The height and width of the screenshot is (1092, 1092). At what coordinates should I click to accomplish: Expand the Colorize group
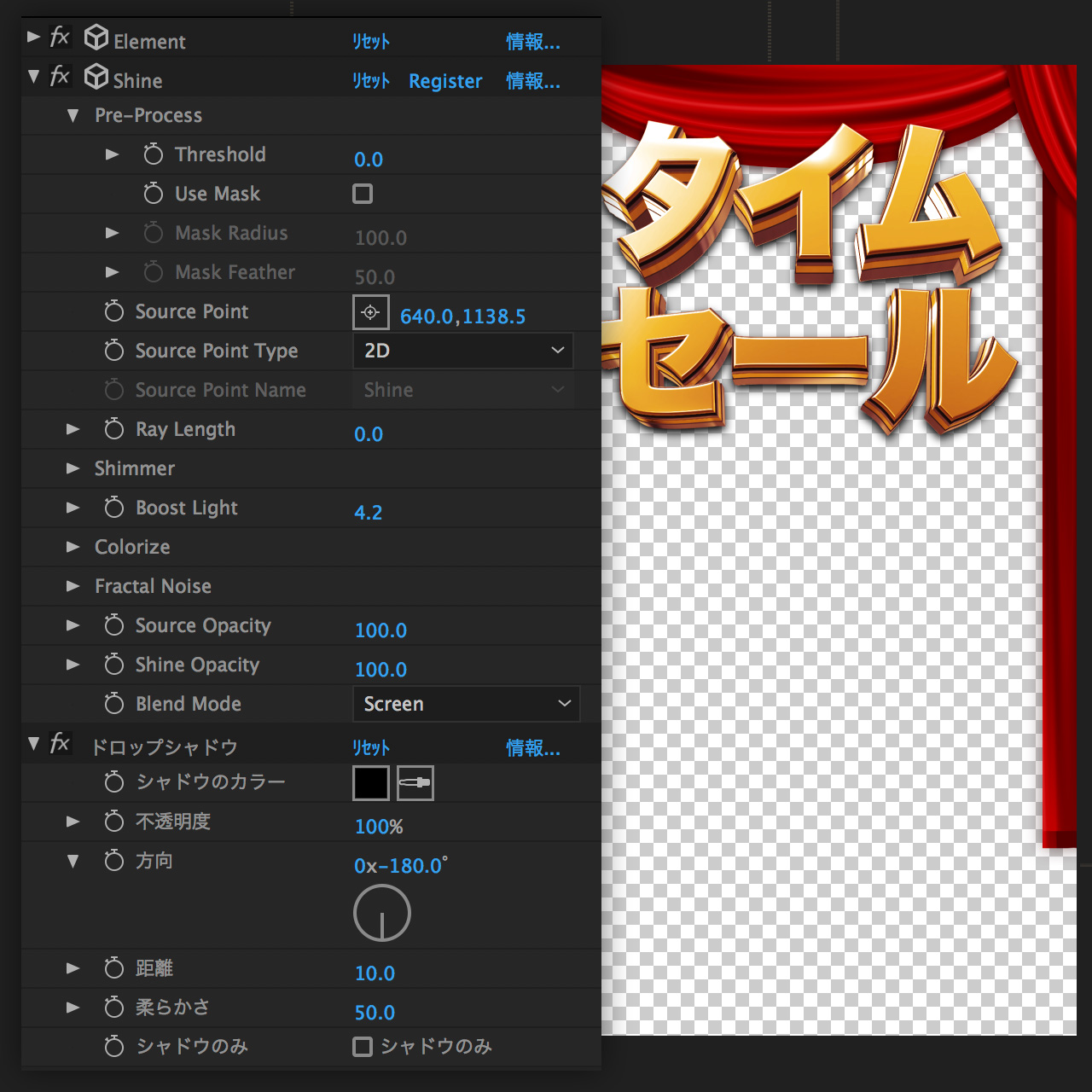[x=73, y=547]
